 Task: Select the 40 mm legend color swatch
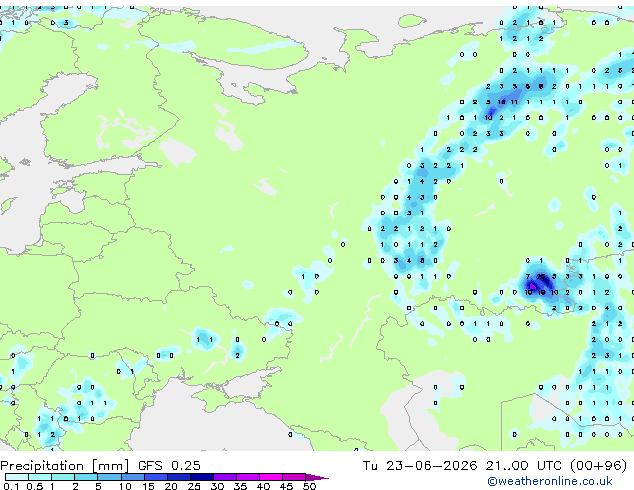tap(271, 477)
